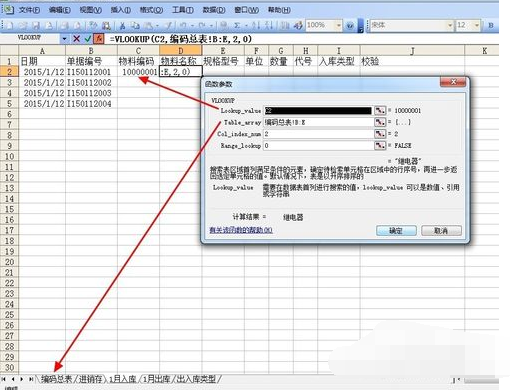Switch to the 编码总表 sheet tab
515x391 pixels.
tap(56, 379)
